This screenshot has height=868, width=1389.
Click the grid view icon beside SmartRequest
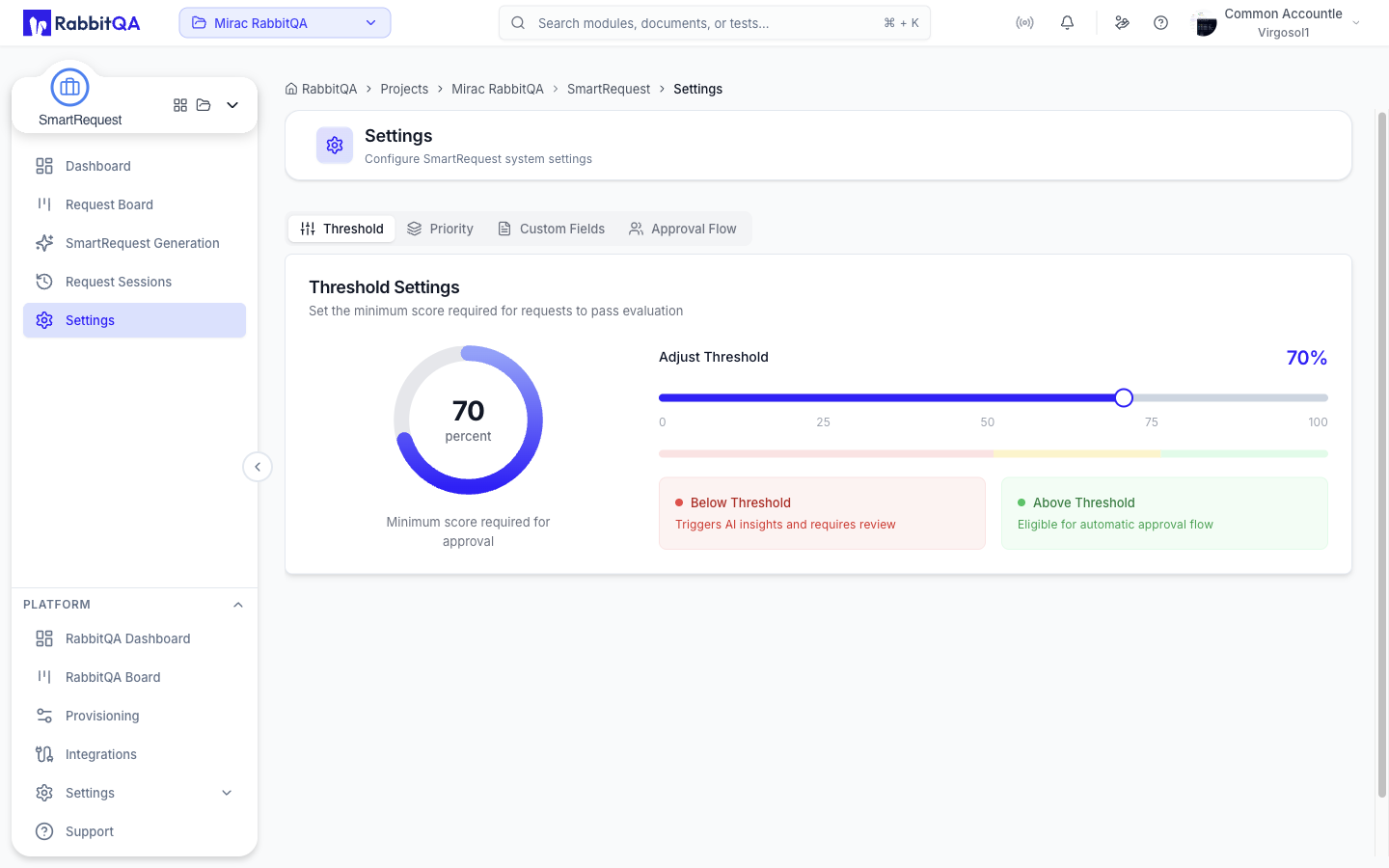pyautogui.click(x=180, y=105)
